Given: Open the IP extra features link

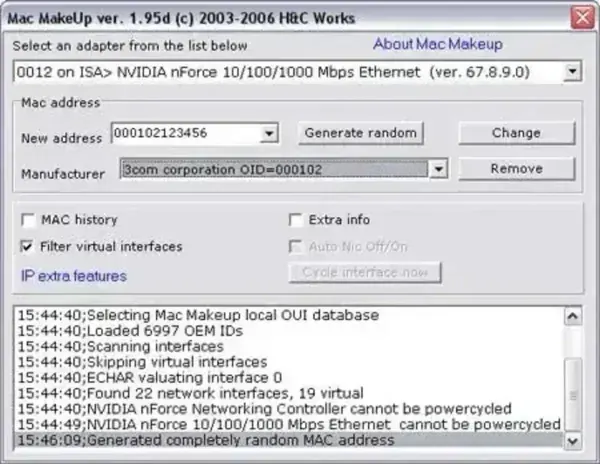Looking at the screenshot, I should tap(74, 276).
